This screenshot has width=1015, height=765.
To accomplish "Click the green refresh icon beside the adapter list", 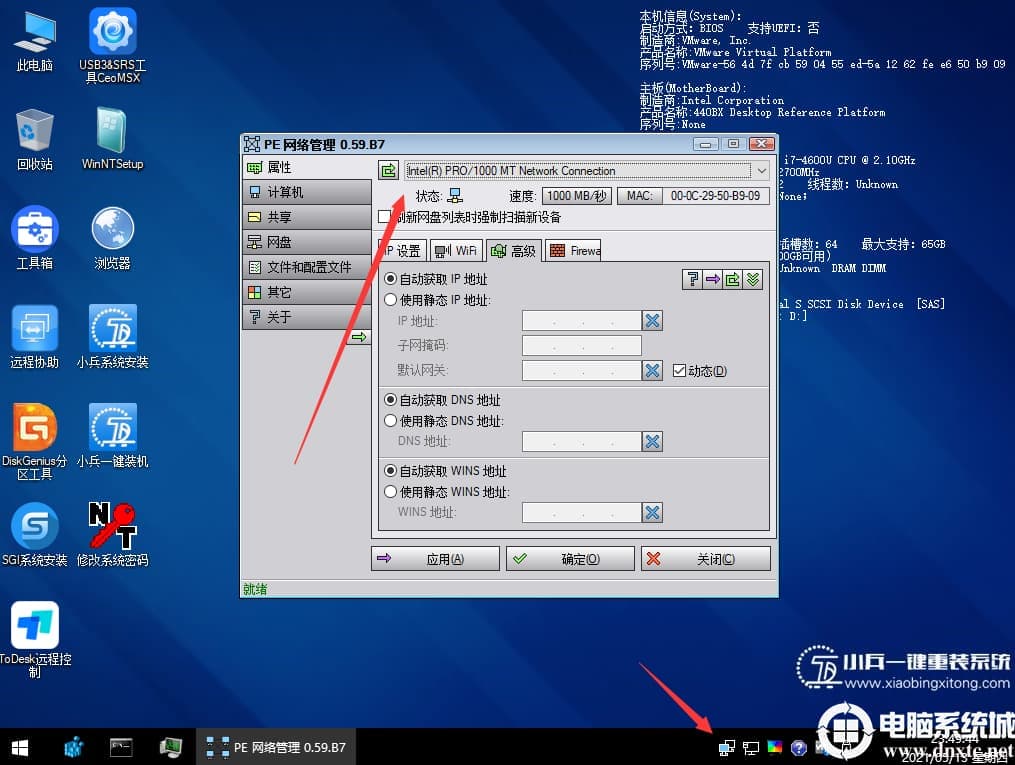I will point(388,170).
